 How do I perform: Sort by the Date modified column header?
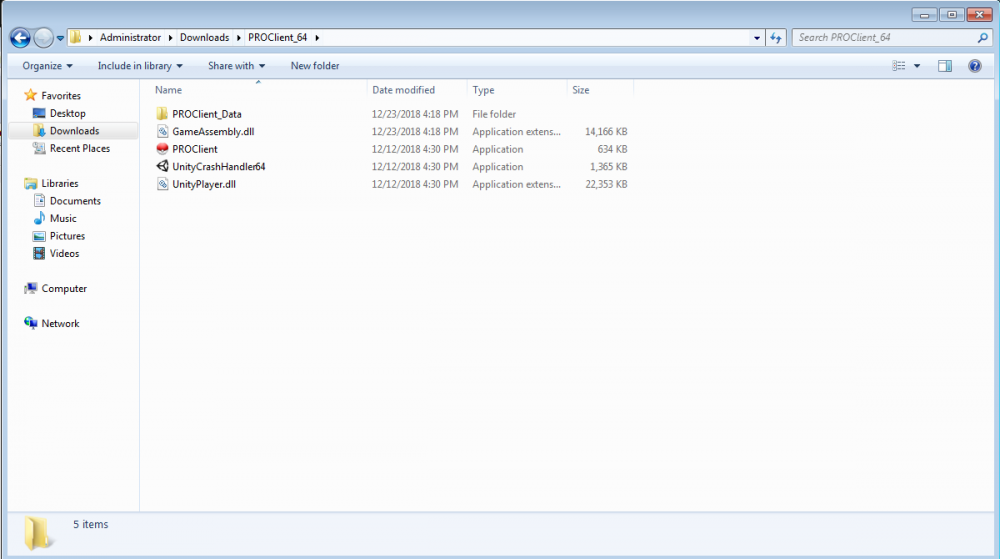pos(403,90)
